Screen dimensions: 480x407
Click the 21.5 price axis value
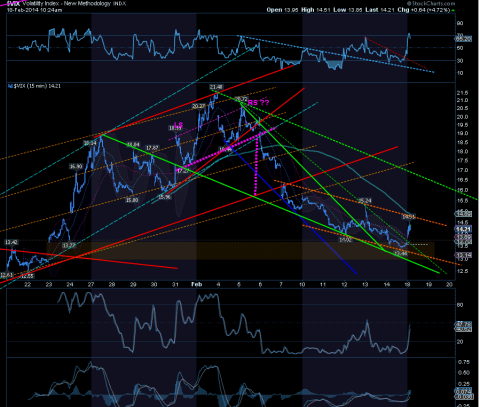click(x=463, y=93)
